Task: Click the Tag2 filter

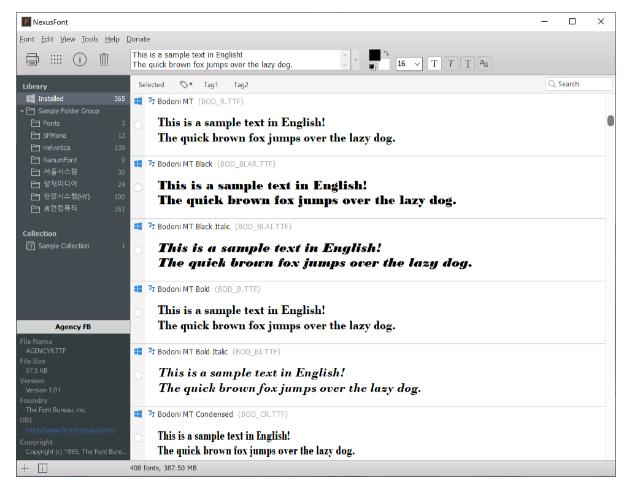Action: (x=241, y=85)
